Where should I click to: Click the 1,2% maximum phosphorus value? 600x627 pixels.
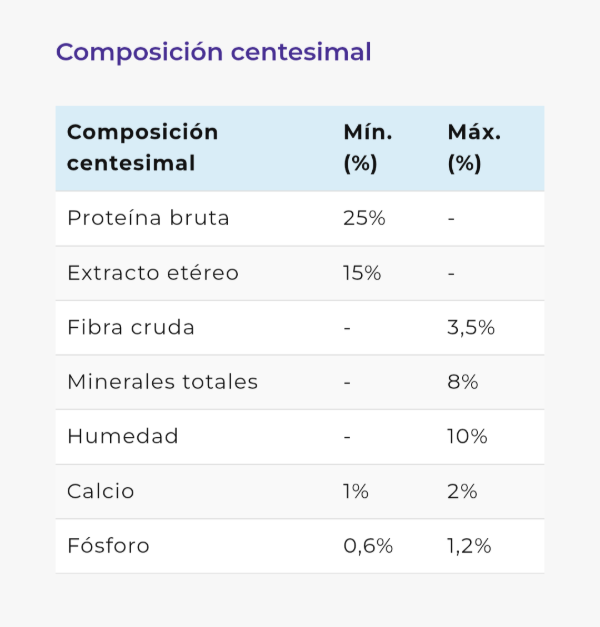pos(469,546)
